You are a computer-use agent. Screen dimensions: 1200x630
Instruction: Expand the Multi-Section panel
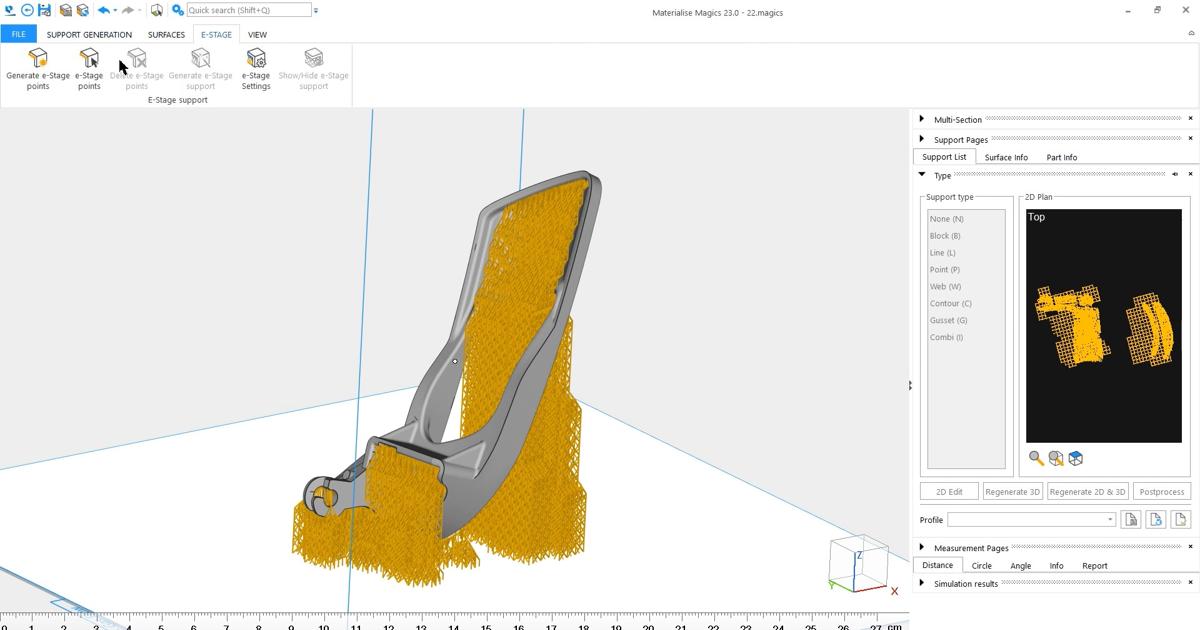click(x=921, y=119)
